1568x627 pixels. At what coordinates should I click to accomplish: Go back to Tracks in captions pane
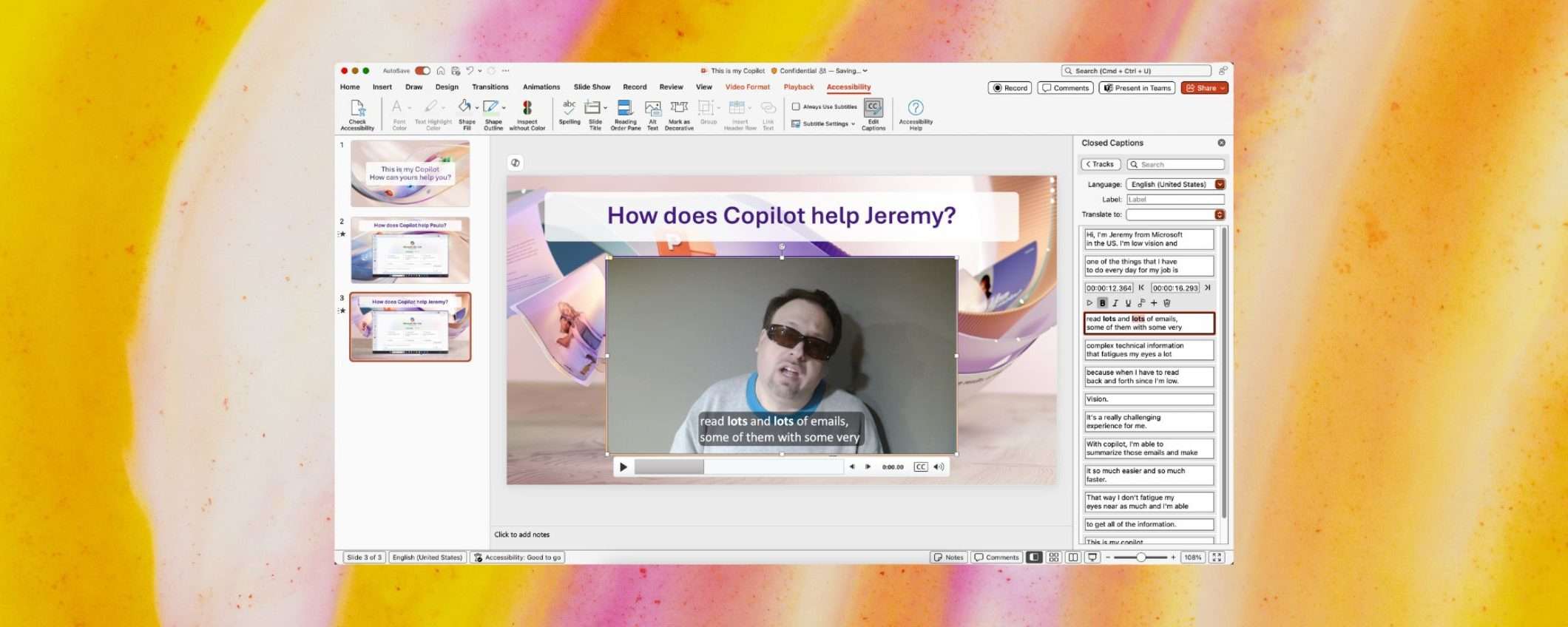coord(1101,164)
